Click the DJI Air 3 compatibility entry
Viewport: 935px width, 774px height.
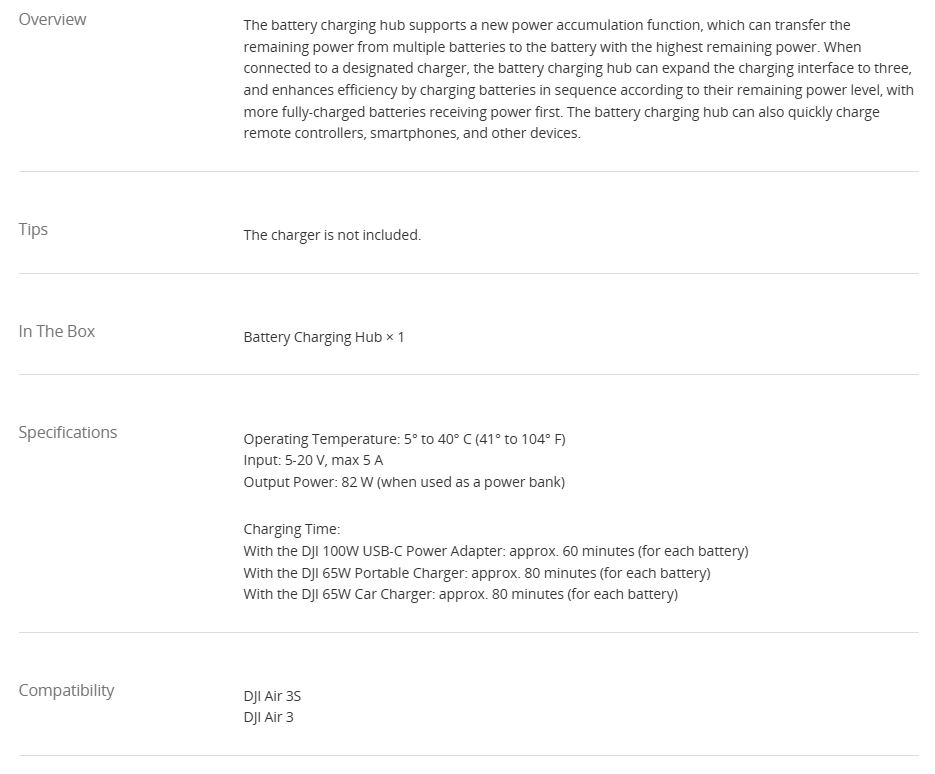point(268,717)
